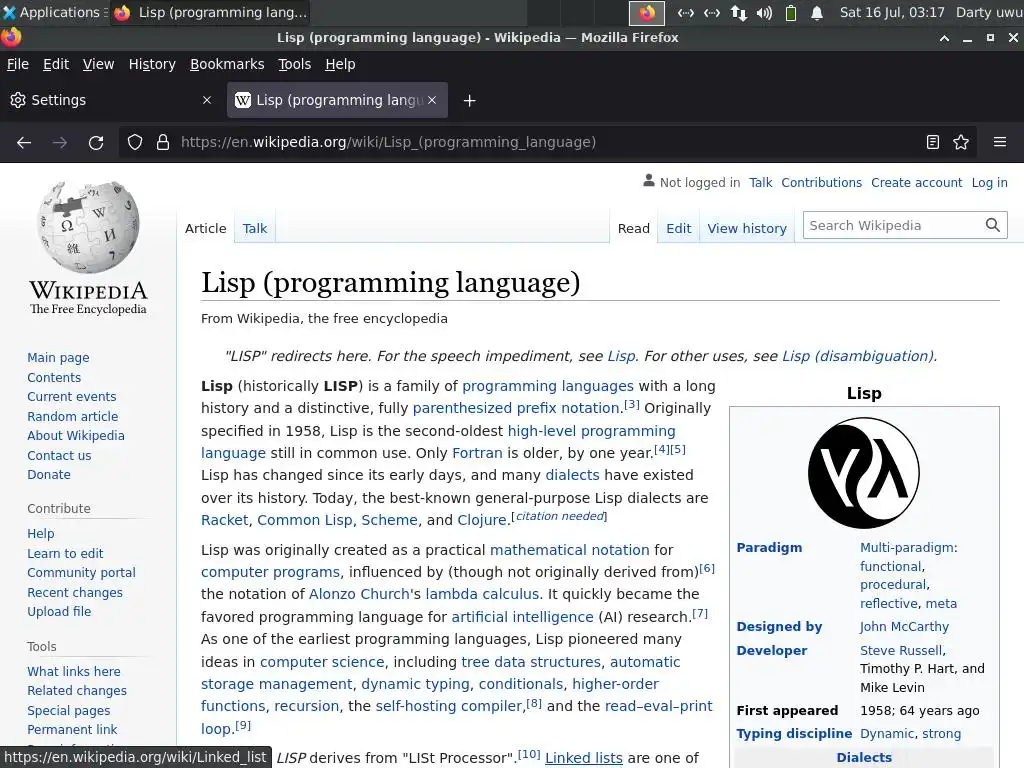View site security padlock info

pyautogui.click(x=163, y=142)
